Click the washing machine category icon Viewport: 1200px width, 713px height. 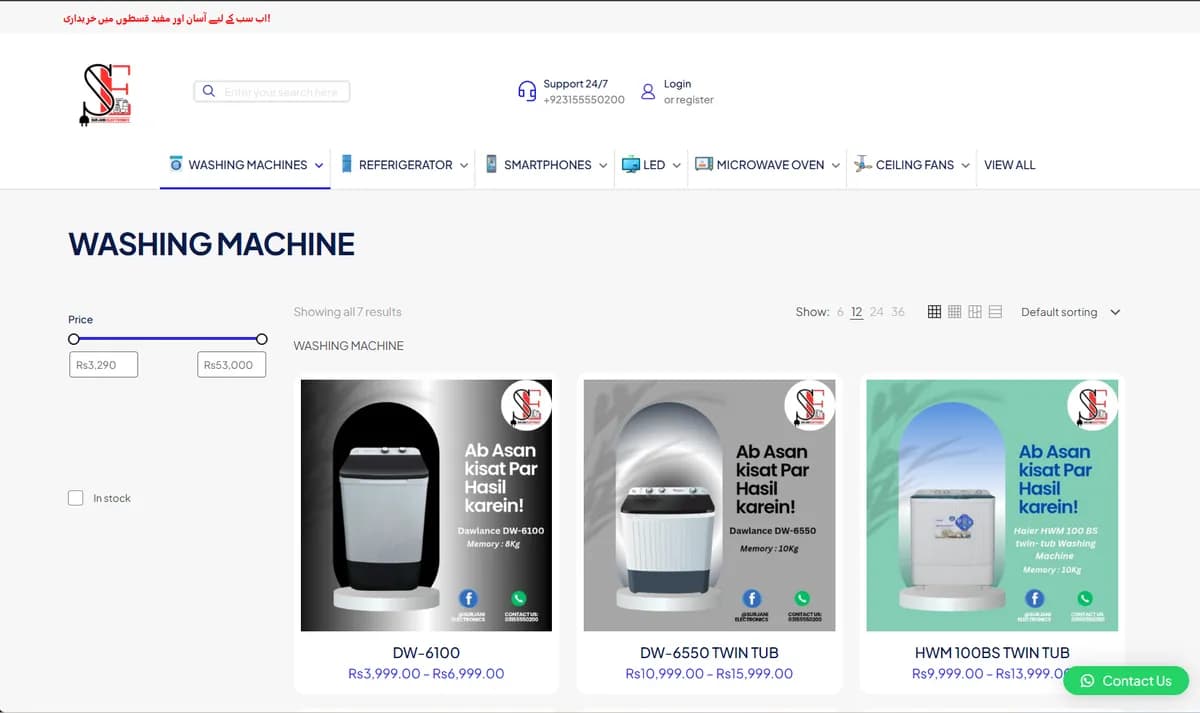(176, 164)
